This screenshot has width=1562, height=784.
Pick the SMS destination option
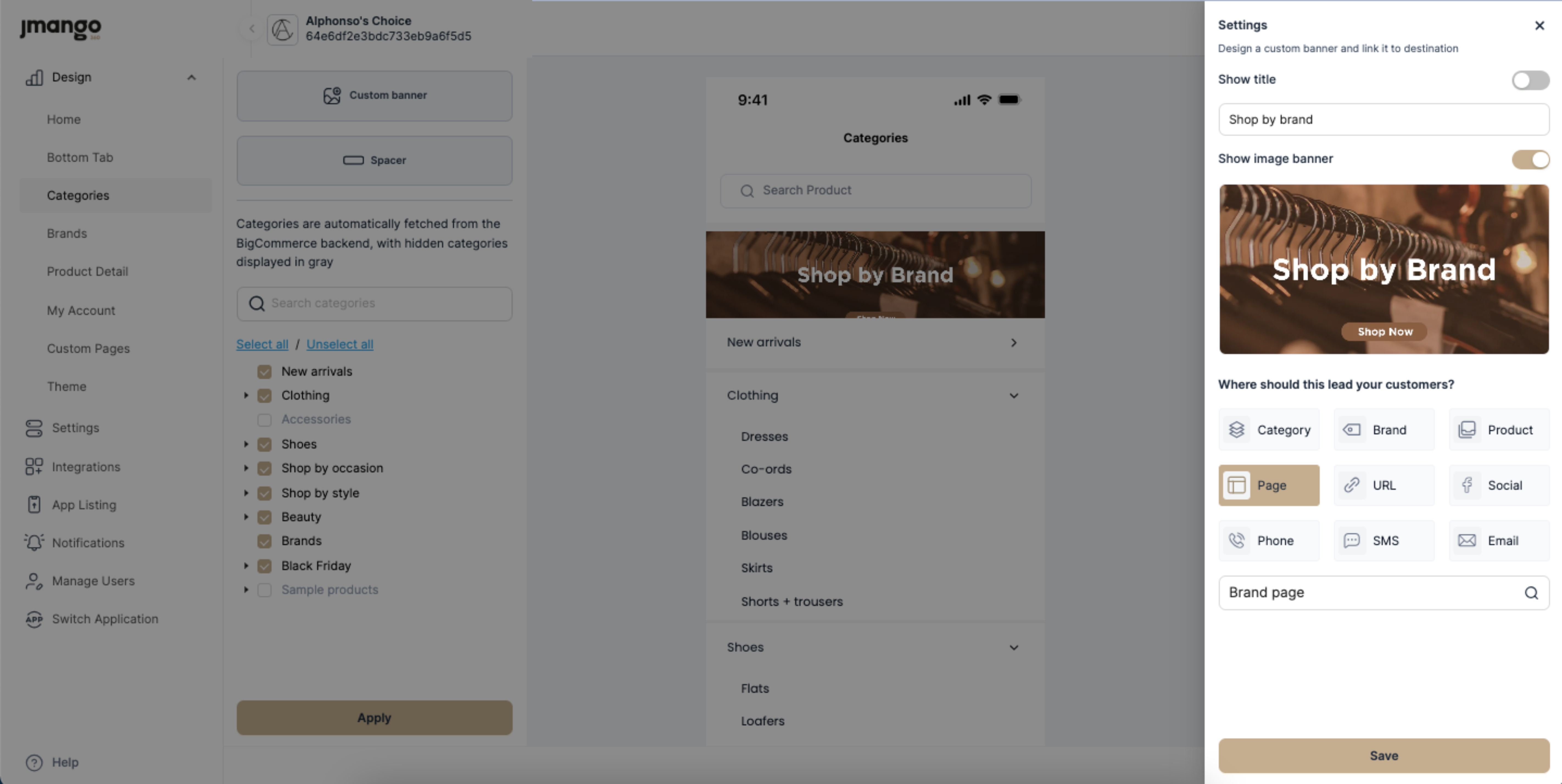(x=1384, y=540)
